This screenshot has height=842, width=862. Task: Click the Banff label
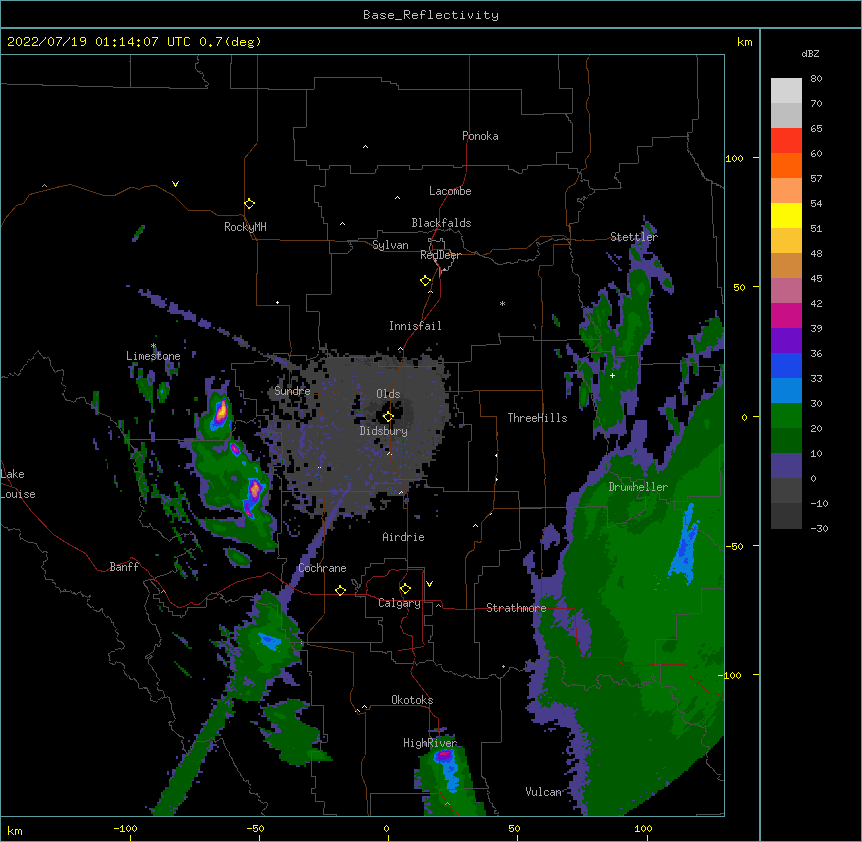coord(124,567)
